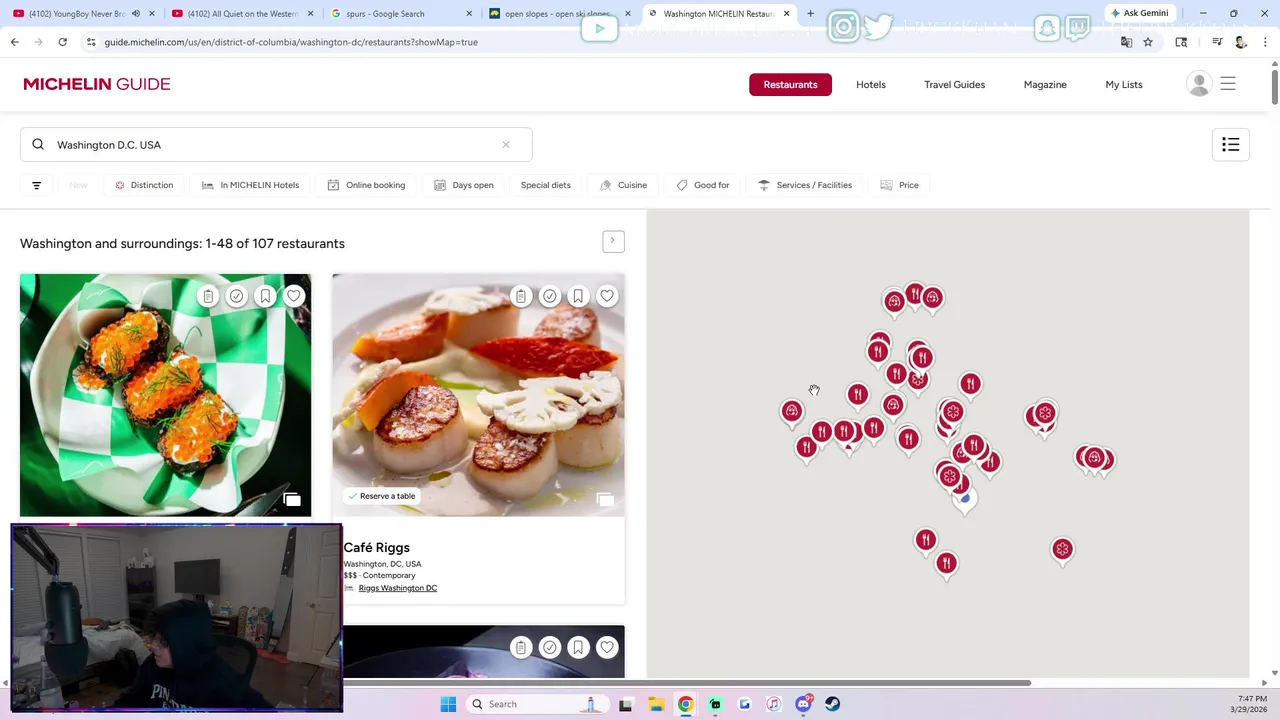Open a new browser tab
The width and height of the screenshot is (1280, 720).
pos(810,13)
